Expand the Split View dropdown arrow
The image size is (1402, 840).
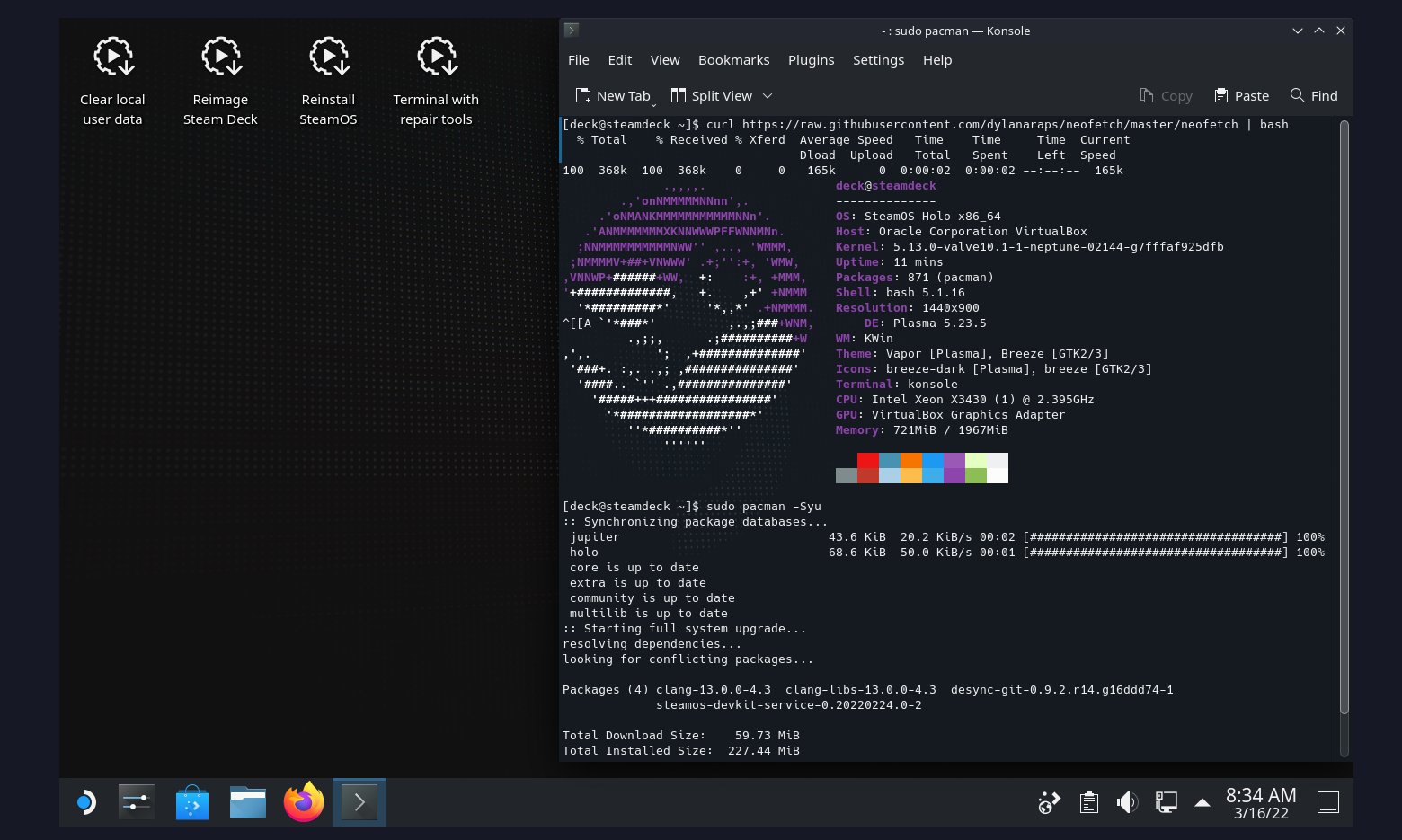coord(768,96)
